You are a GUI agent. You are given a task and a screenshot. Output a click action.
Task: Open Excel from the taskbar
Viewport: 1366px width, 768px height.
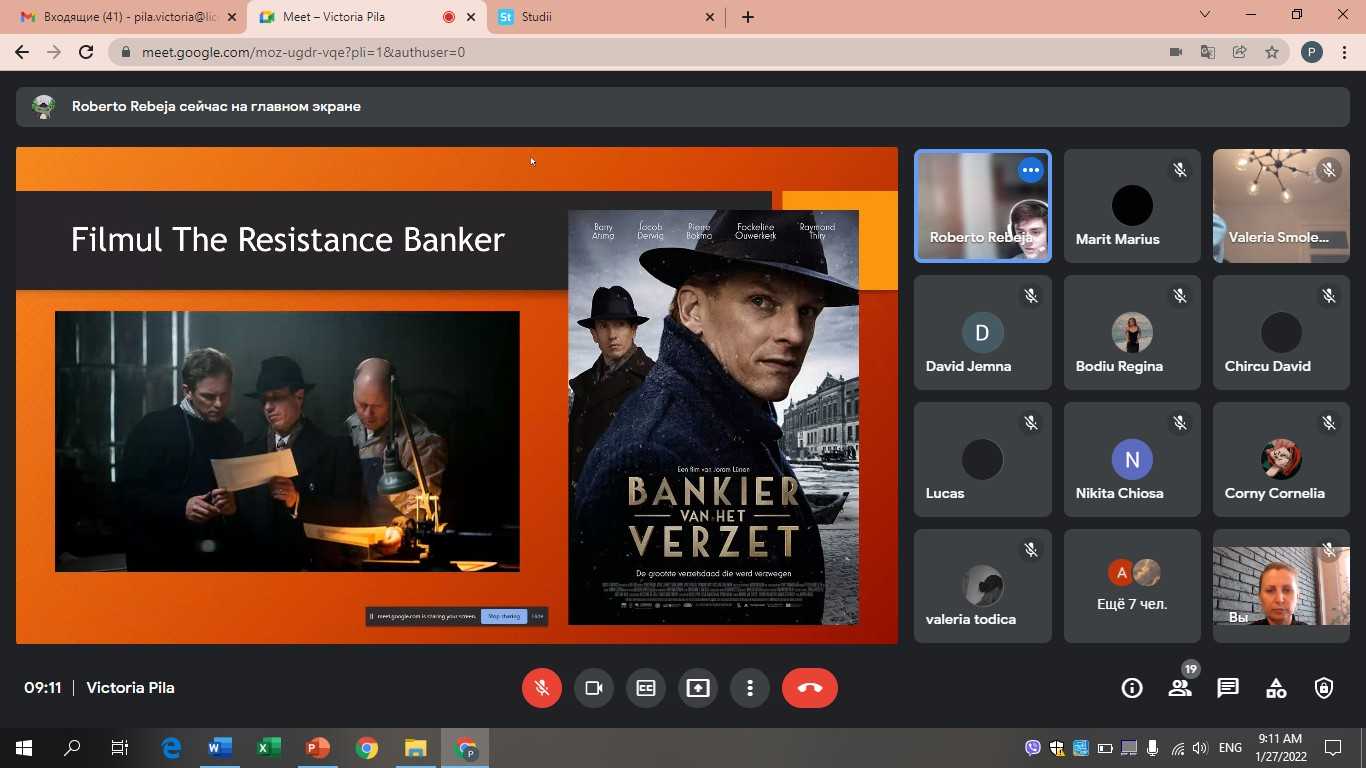pyautogui.click(x=269, y=748)
